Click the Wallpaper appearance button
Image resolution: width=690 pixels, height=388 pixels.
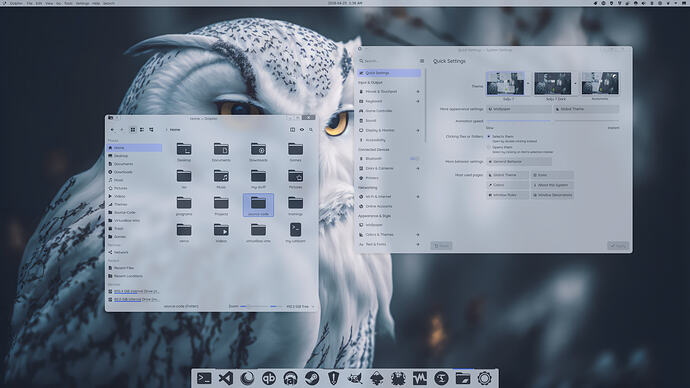click(x=519, y=109)
